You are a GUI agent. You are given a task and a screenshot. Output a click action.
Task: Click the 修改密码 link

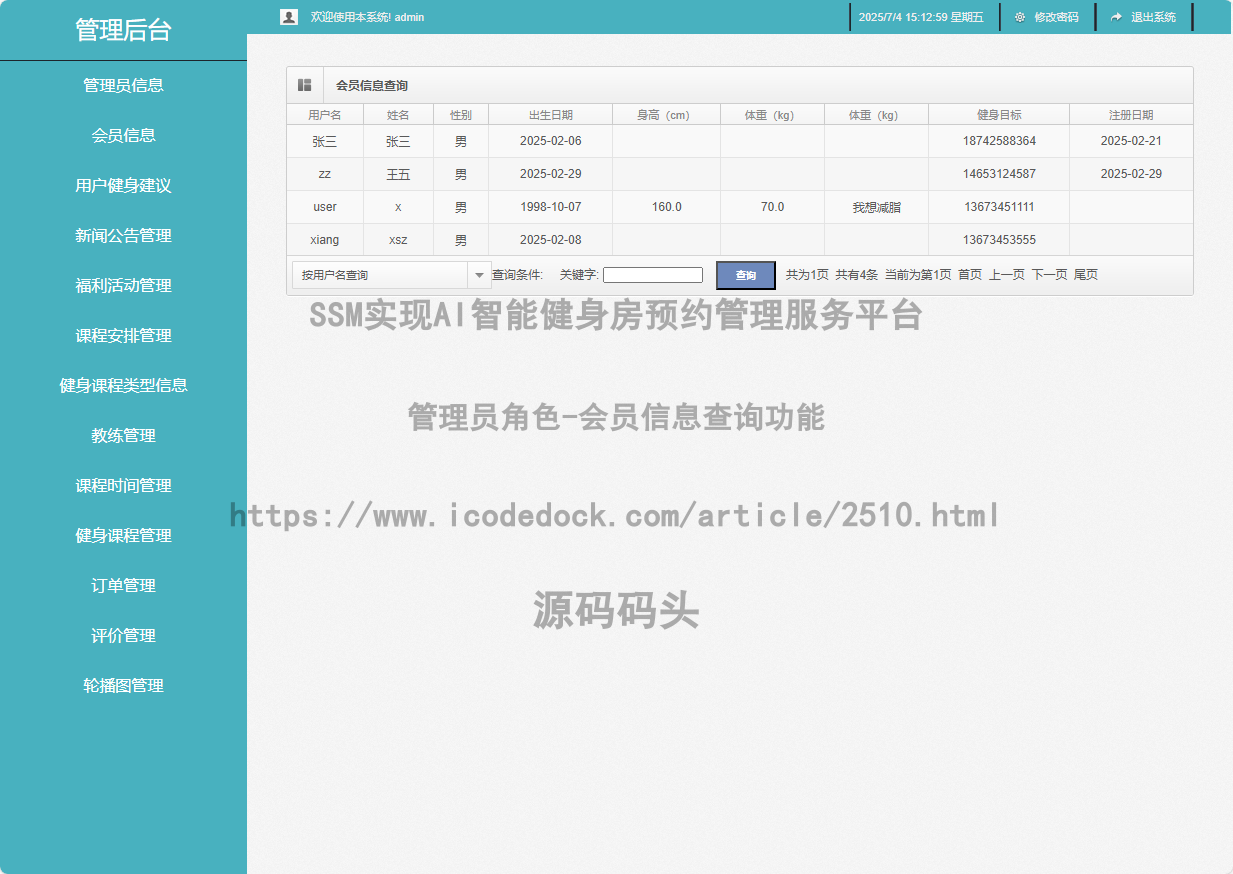(1056, 17)
